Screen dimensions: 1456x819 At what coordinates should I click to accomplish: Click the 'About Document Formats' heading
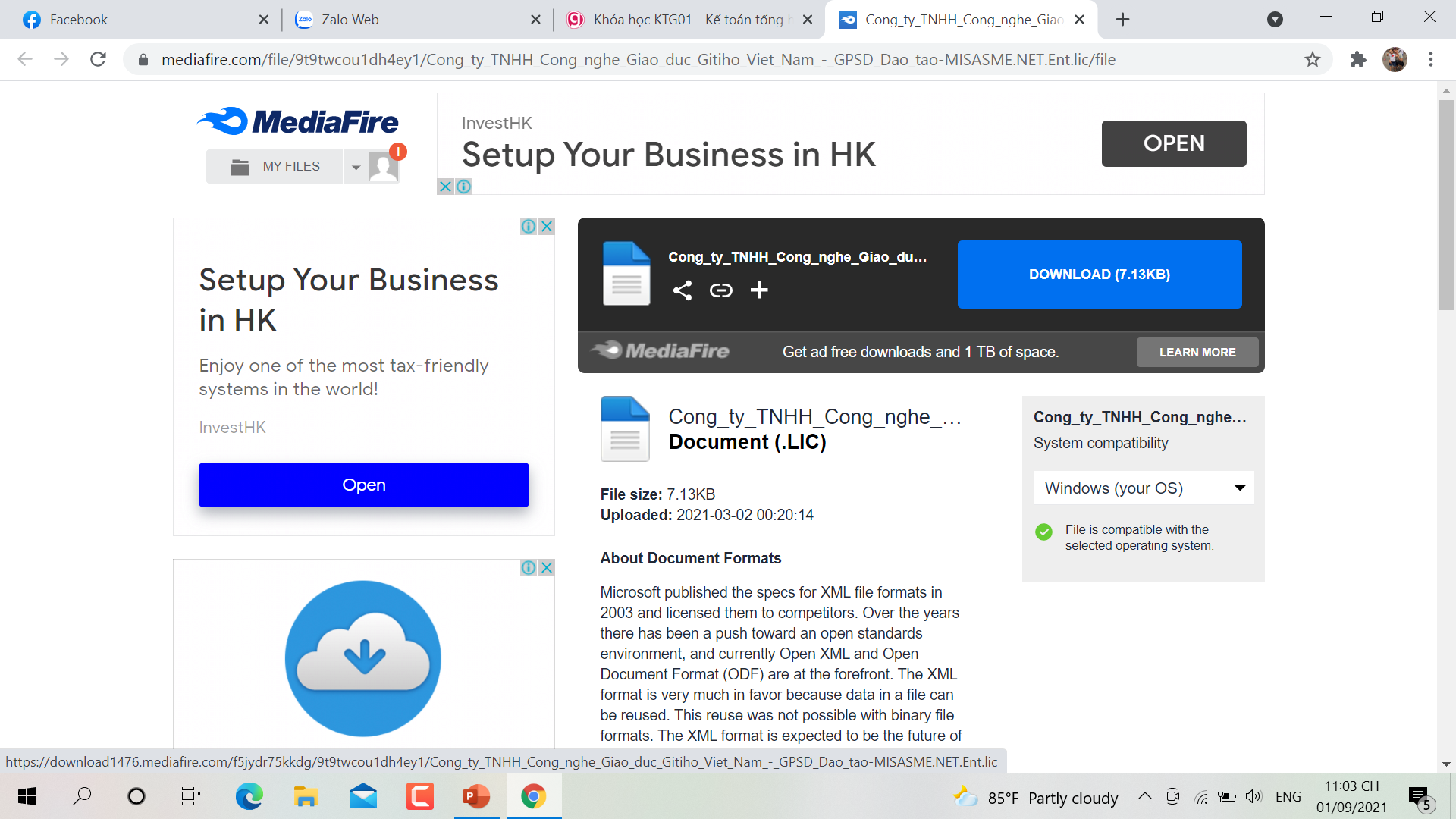(x=690, y=558)
